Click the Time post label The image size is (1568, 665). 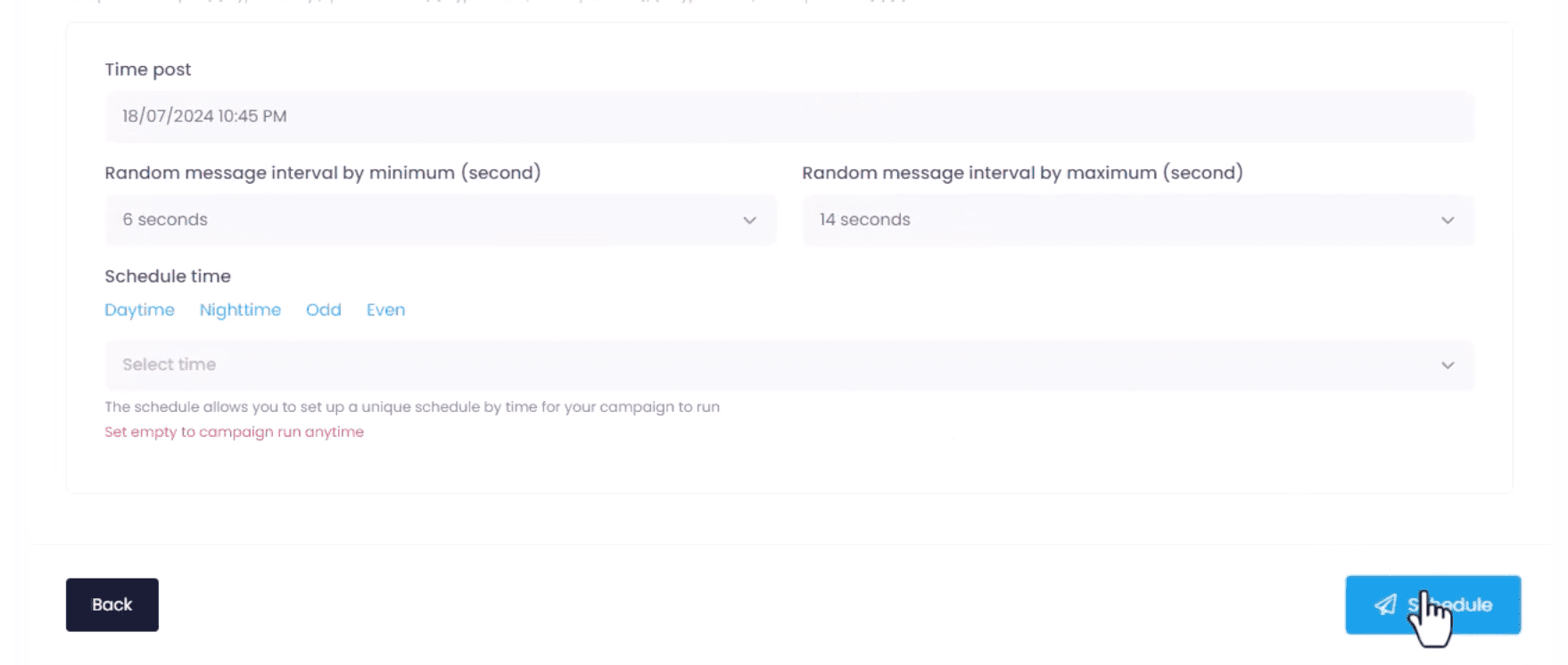click(148, 70)
